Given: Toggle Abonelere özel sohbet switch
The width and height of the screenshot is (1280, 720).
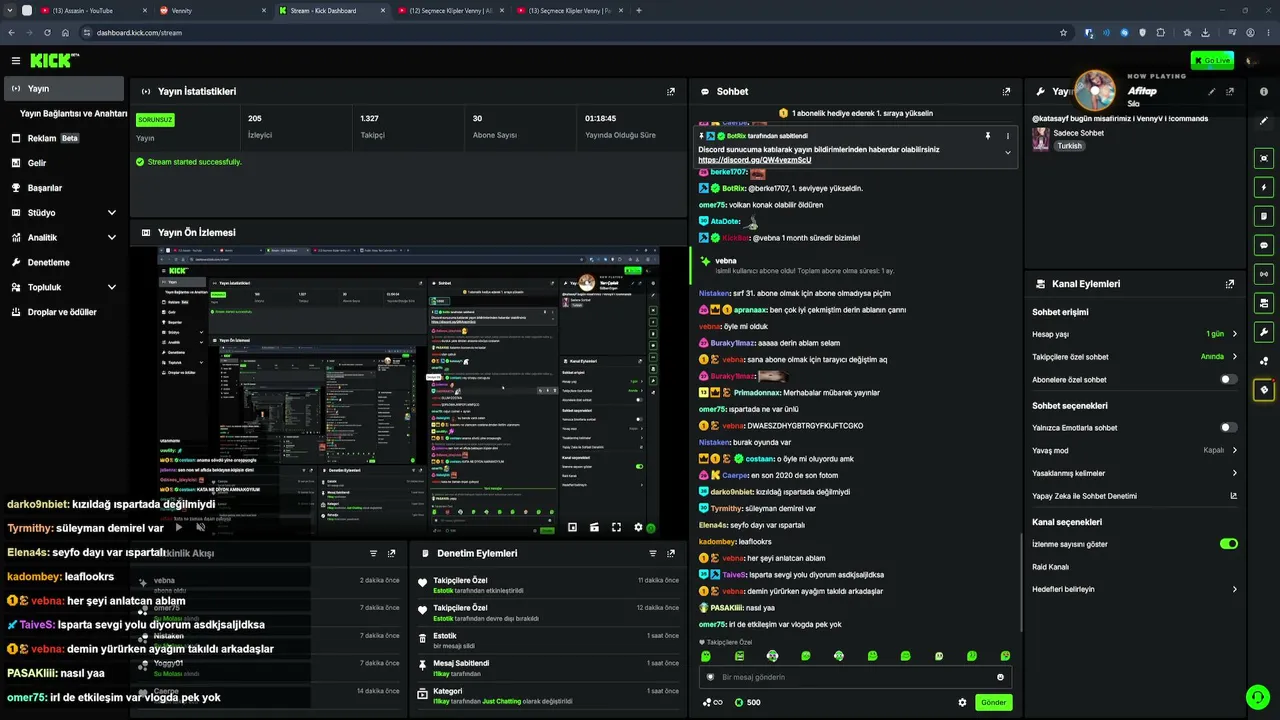Looking at the screenshot, I should pos(1229,380).
